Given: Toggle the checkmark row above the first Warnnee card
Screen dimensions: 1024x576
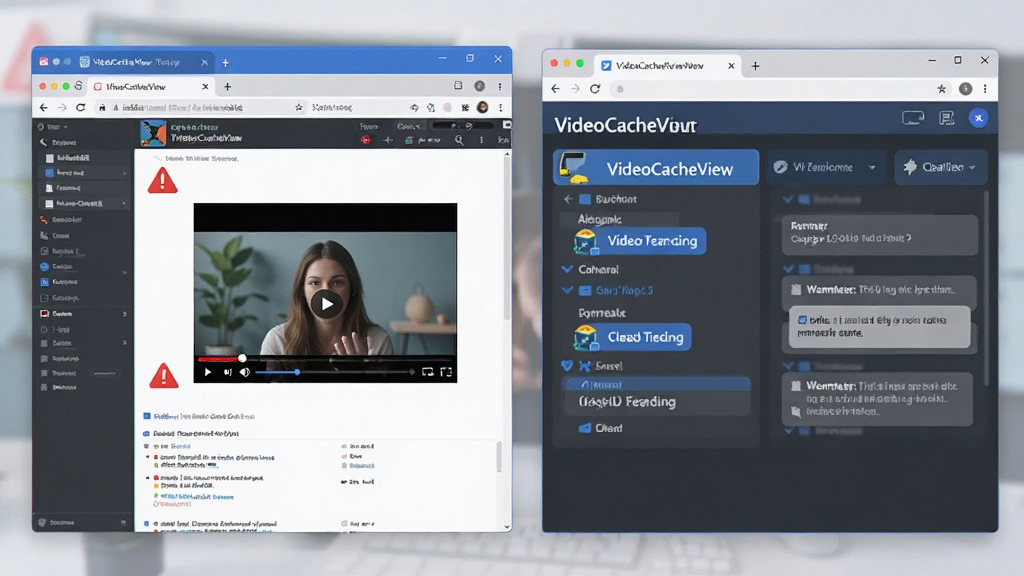Looking at the screenshot, I should (x=820, y=269).
